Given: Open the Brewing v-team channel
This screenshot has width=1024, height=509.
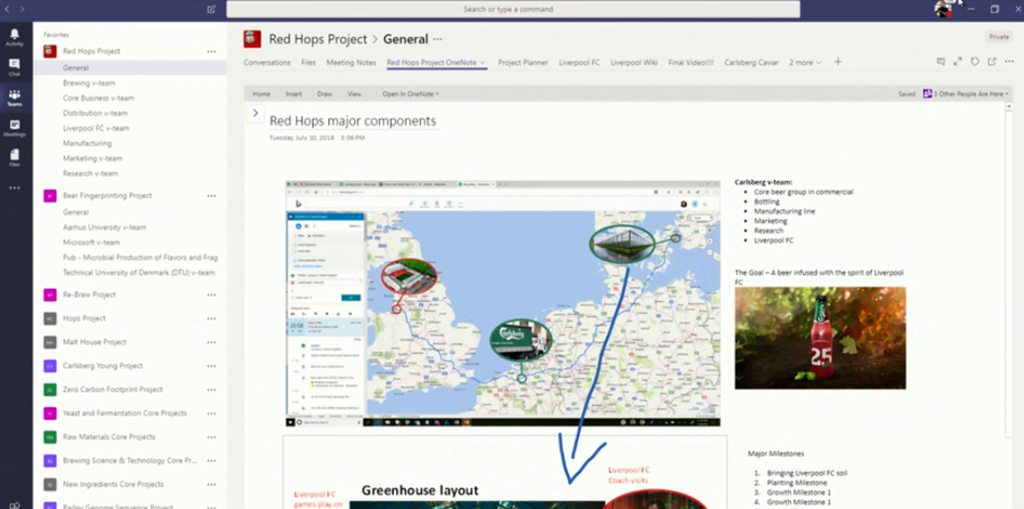Looking at the screenshot, I should [90, 83].
